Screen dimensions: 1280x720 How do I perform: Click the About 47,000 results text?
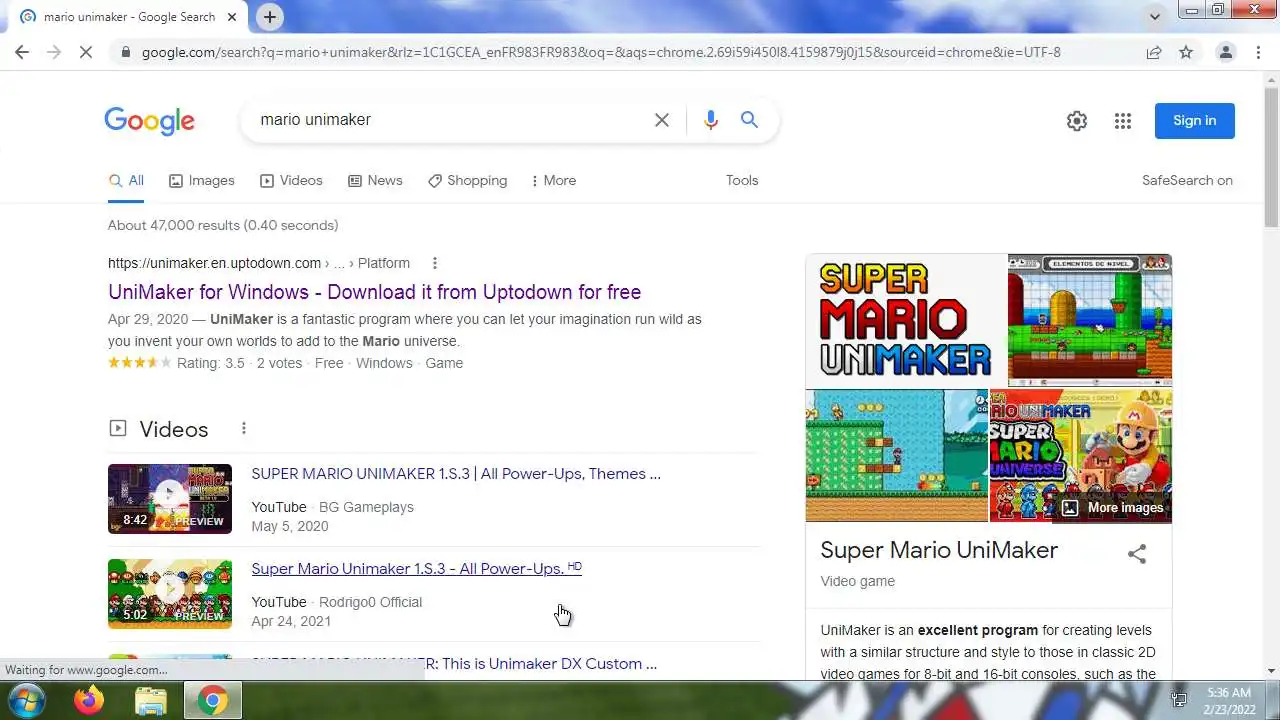point(223,225)
